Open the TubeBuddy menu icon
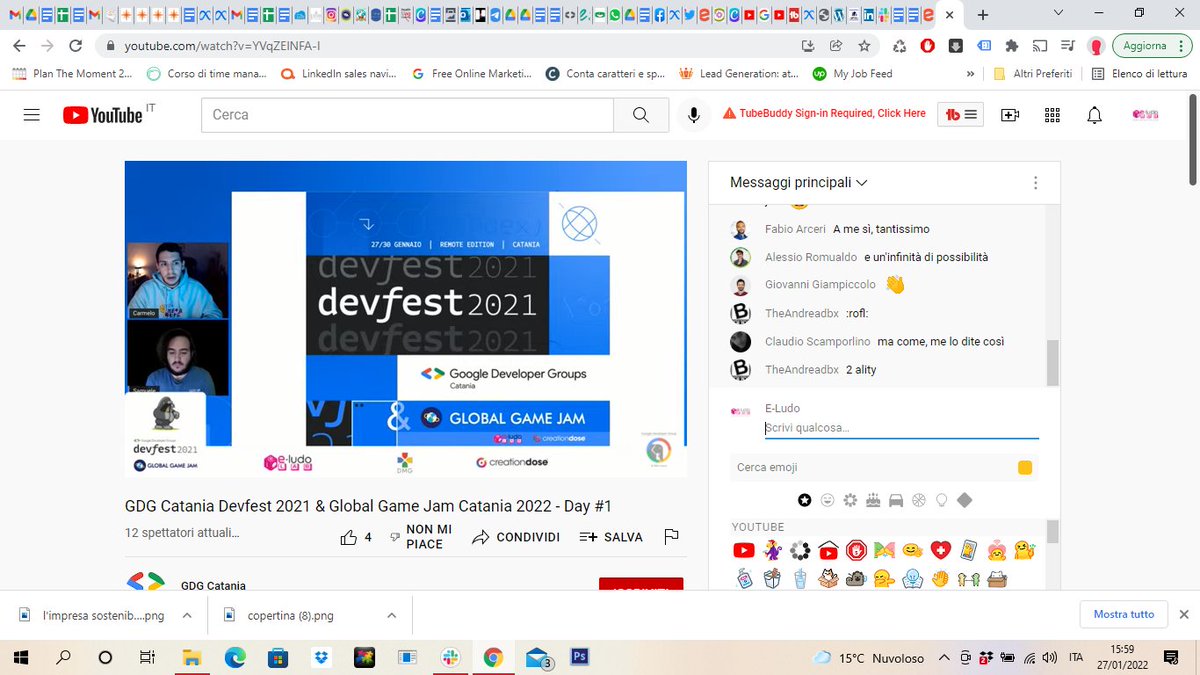Image resolution: width=1200 pixels, height=675 pixels. click(x=962, y=115)
